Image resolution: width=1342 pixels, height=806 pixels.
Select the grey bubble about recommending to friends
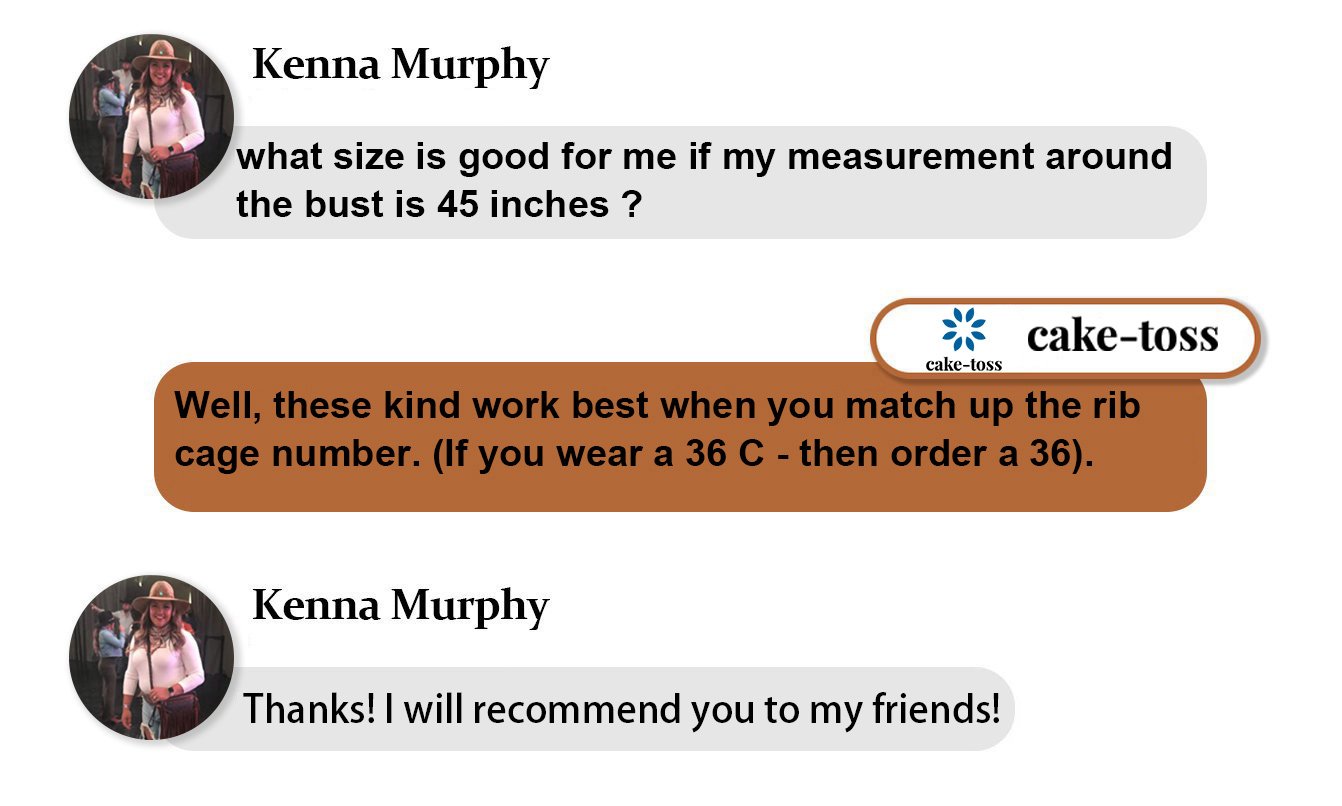click(x=622, y=709)
